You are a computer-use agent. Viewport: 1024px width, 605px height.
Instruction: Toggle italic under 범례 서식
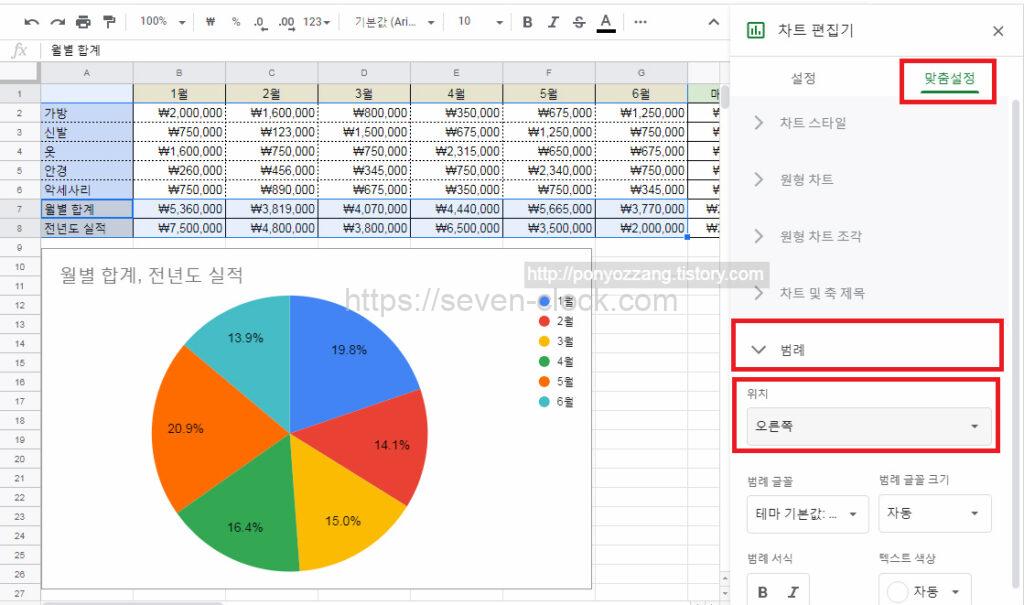pyautogui.click(x=791, y=592)
